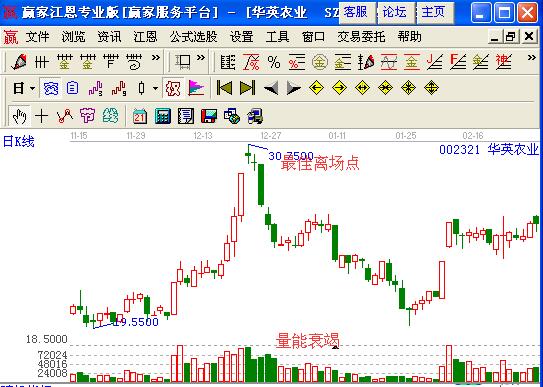543x387 pixels.
Task: Open the calculator icon
Action: pos(163,116)
